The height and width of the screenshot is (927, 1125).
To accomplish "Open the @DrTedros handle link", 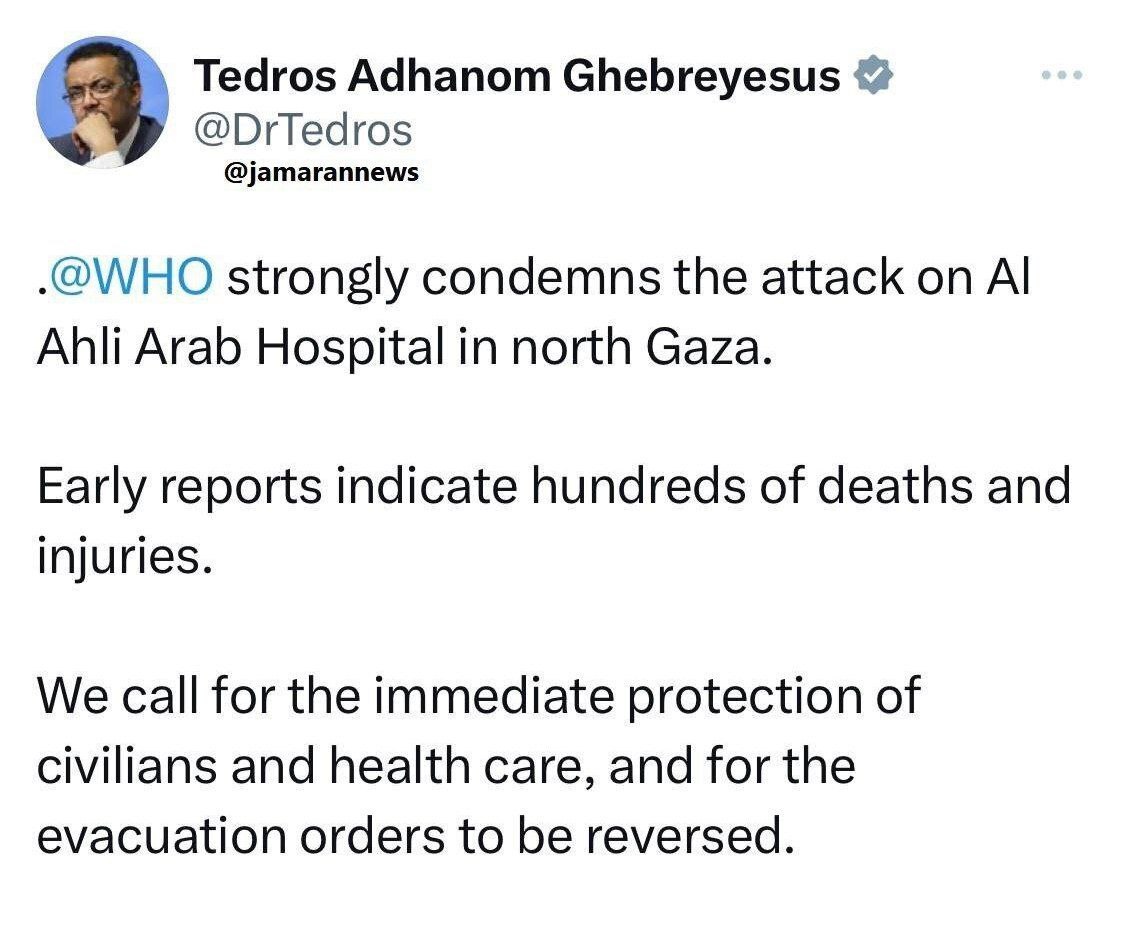I will click(x=301, y=128).
